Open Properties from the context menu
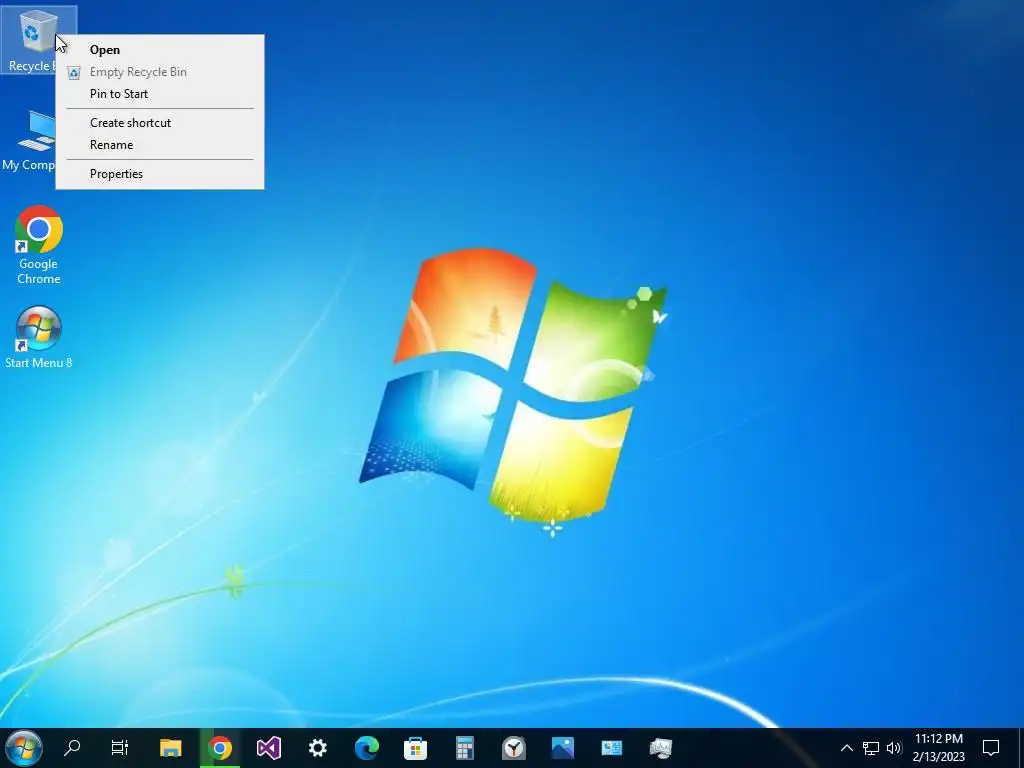 [x=160, y=174]
